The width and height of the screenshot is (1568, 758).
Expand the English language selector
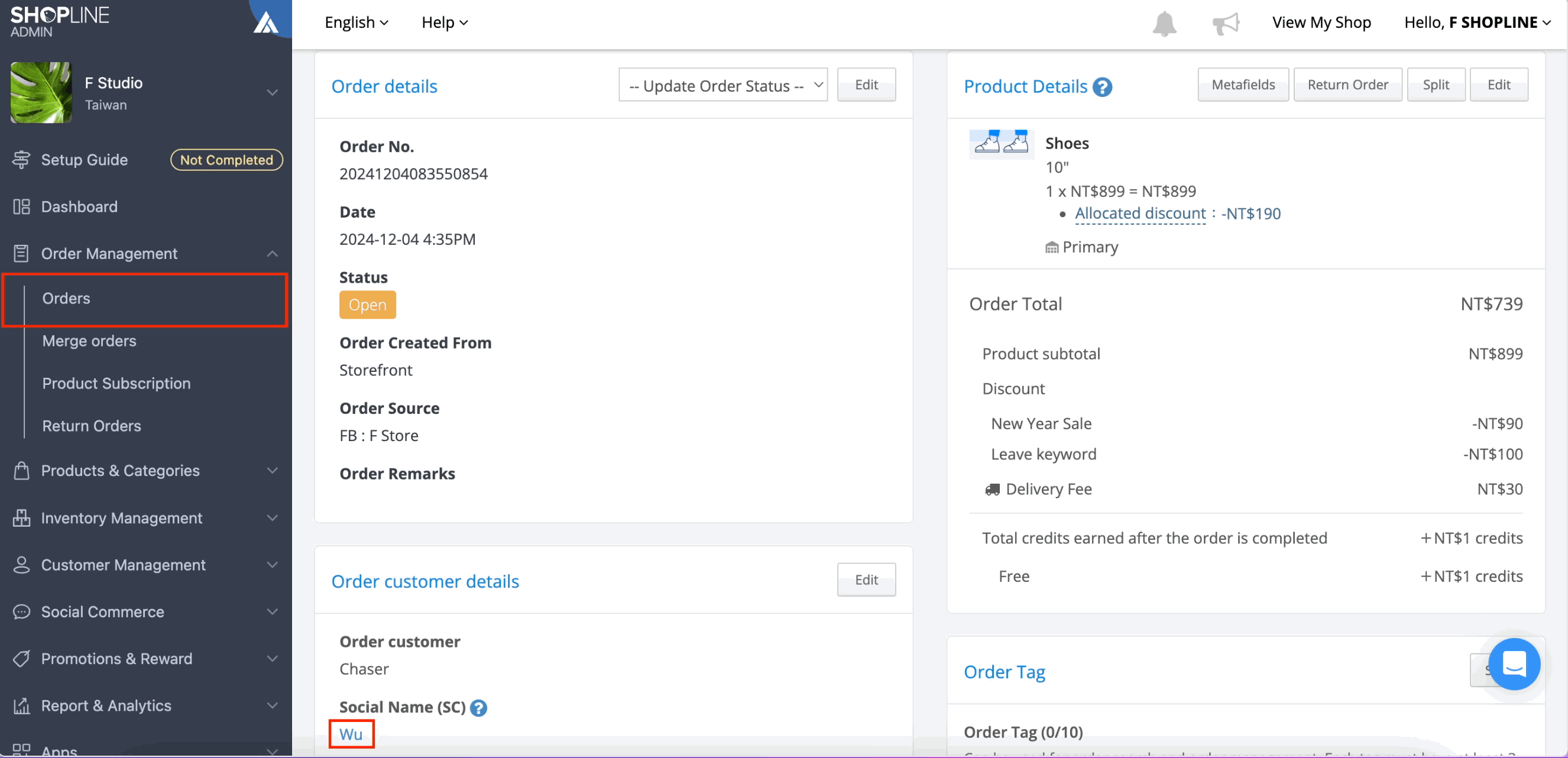(356, 22)
